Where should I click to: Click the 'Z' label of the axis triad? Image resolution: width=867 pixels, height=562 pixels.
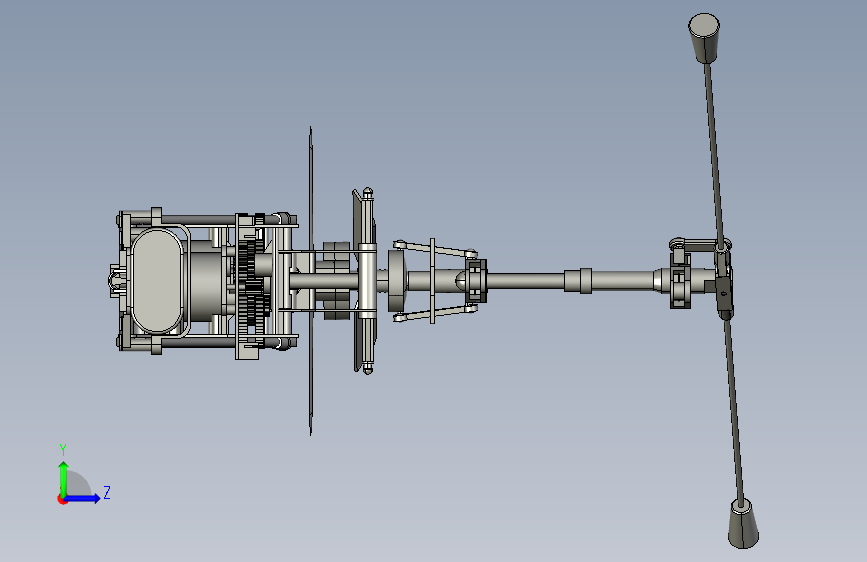point(107,492)
